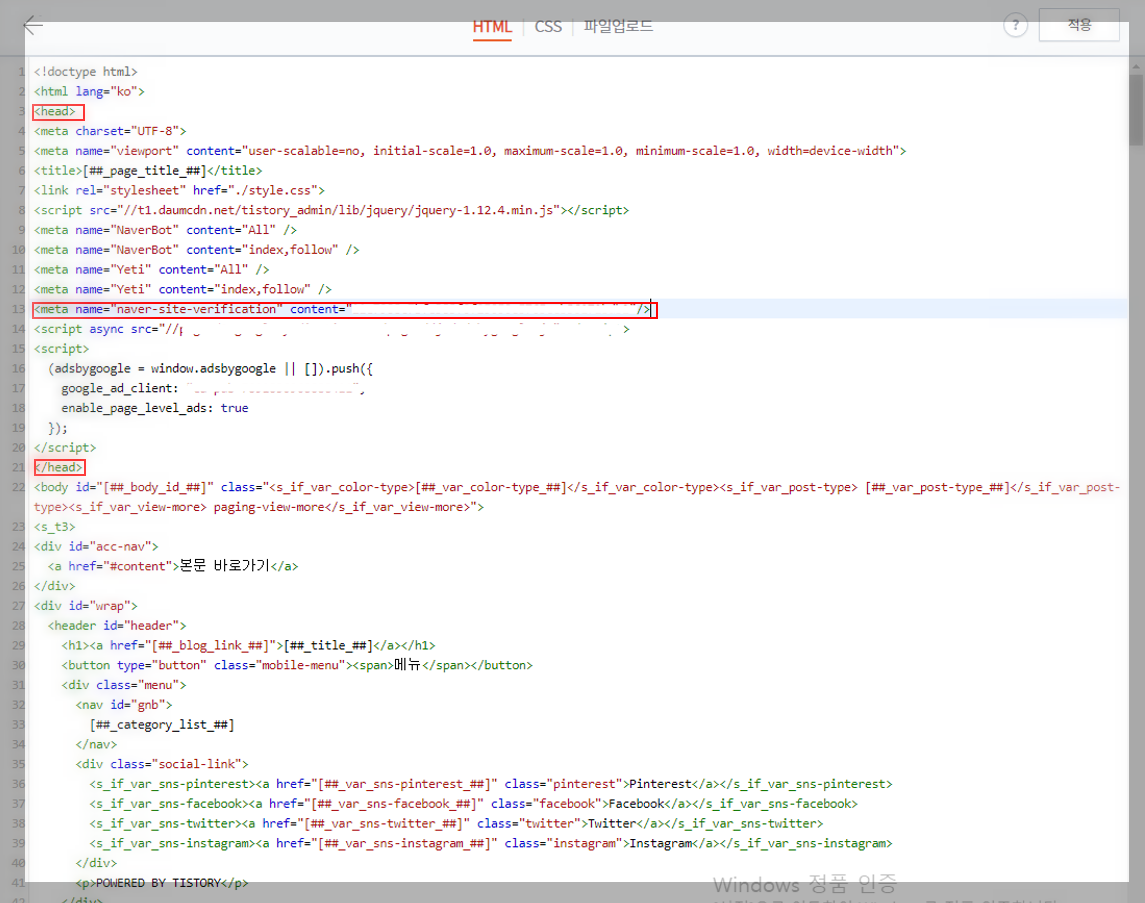Click the closing </head> tag
Screen dimensions: 1145x903
[59, 467]
